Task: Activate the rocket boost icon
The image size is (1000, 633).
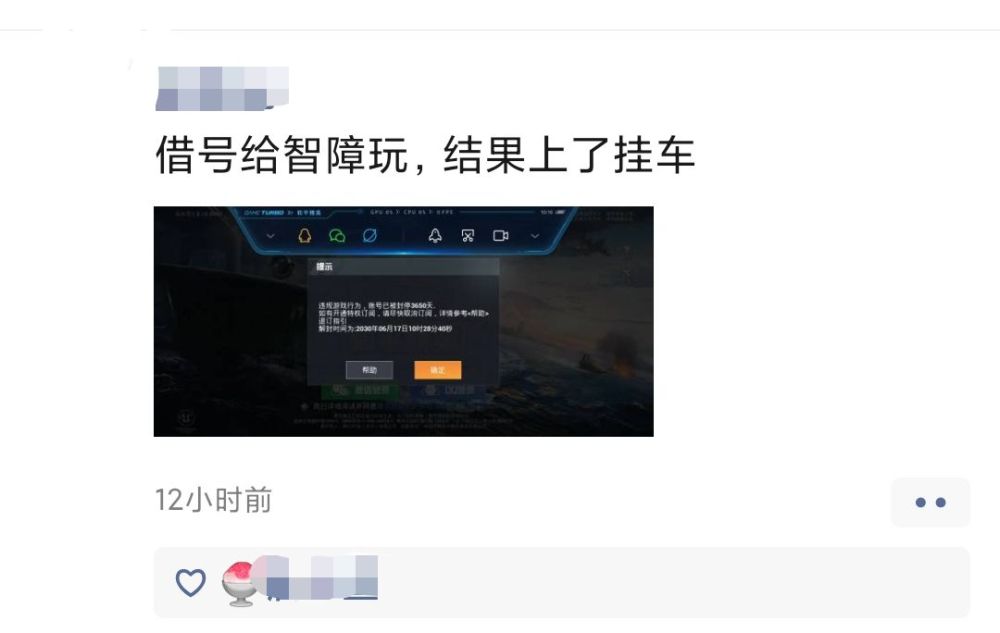Action: pos(435,236)
